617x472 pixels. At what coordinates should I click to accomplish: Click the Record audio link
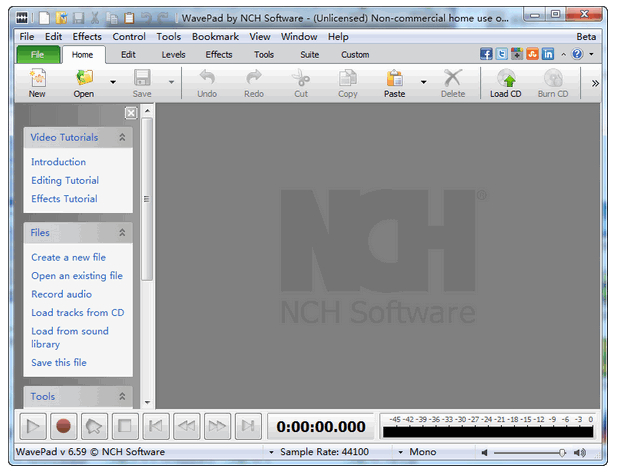point(61,294)
